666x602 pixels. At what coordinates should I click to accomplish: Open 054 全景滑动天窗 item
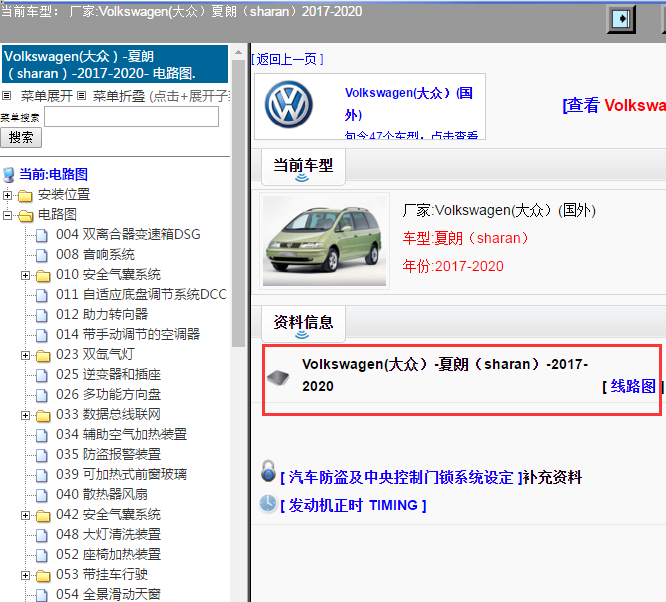tap(108, 594)
